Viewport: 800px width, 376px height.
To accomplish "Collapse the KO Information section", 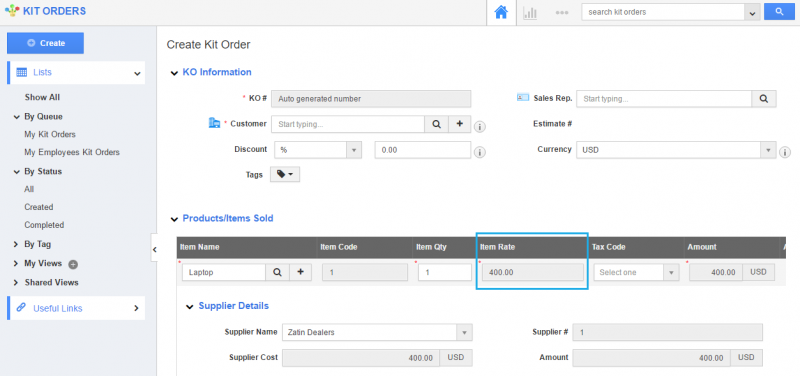I will tap(174, 73).
